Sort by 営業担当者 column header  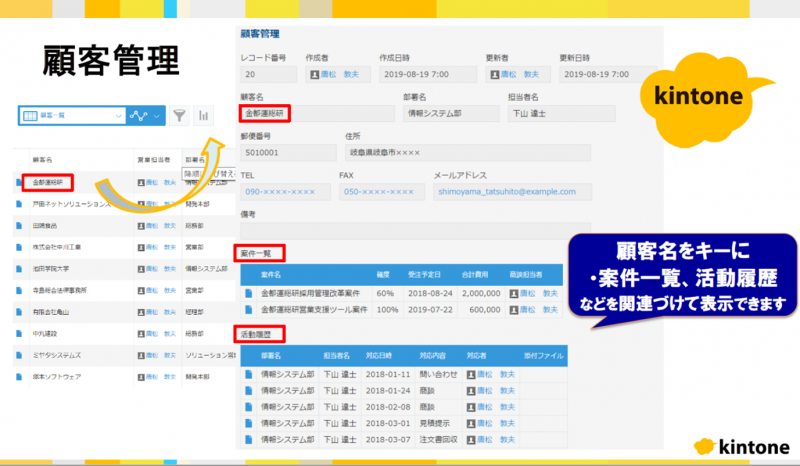154,160
